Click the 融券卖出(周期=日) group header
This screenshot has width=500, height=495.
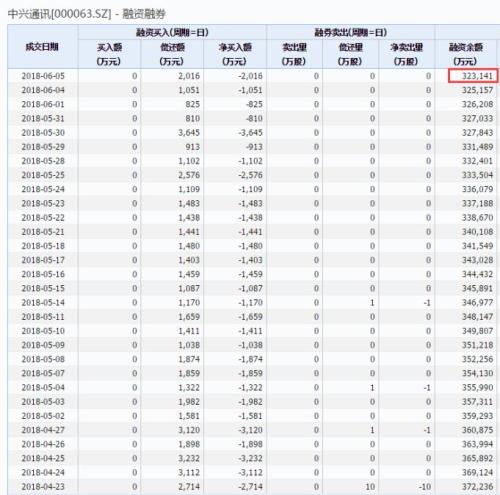[351, 32]
